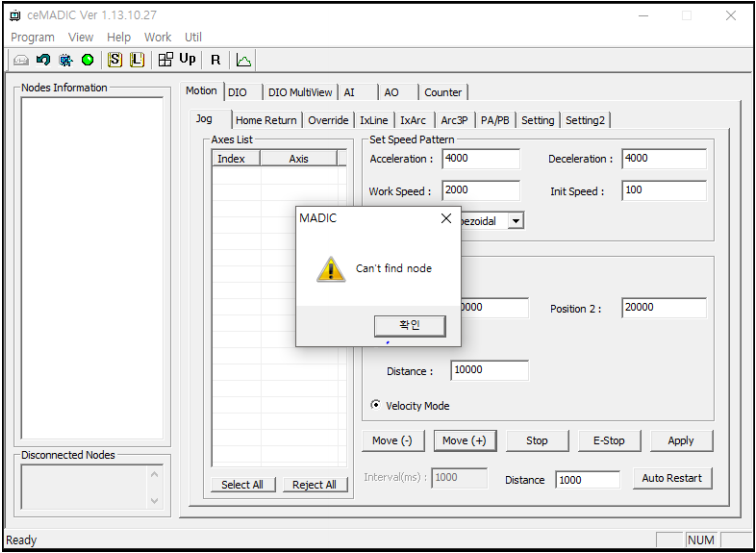This screenshot has width=756, height=553.
Task: Click the yellow S toolbar icon
Action: click(x=115, y=60)
